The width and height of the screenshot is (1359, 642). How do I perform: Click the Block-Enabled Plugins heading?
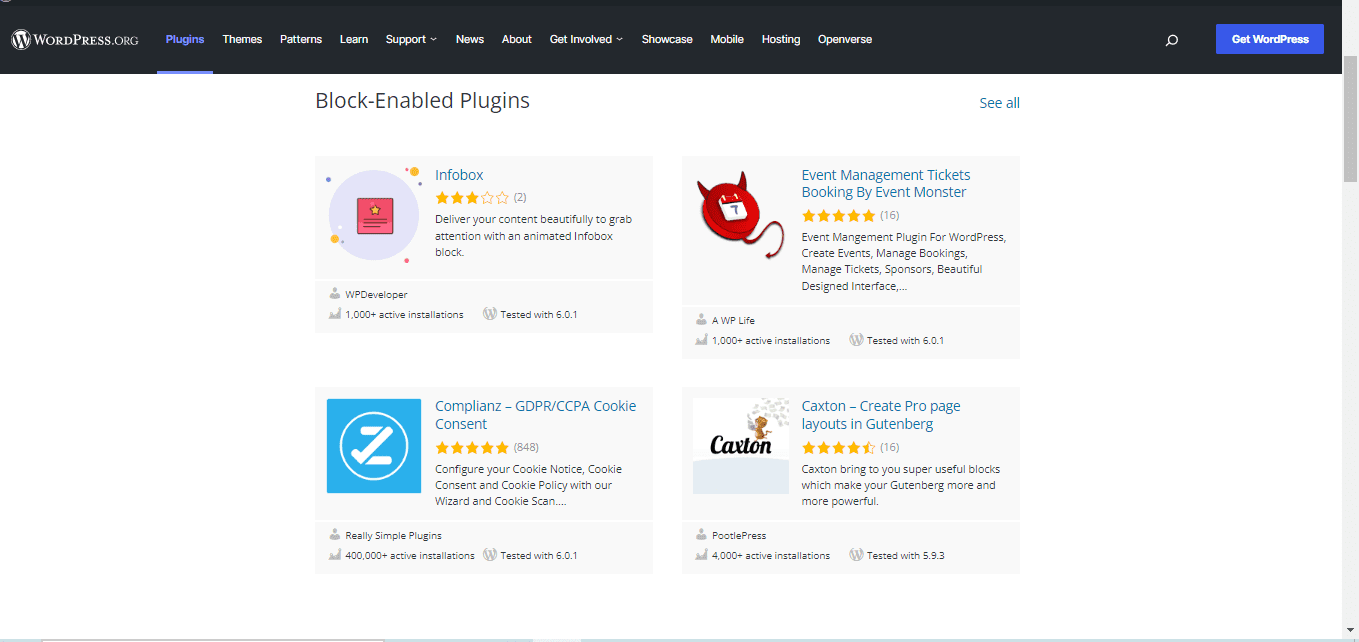pyautogui.click(x=422, y=101)
